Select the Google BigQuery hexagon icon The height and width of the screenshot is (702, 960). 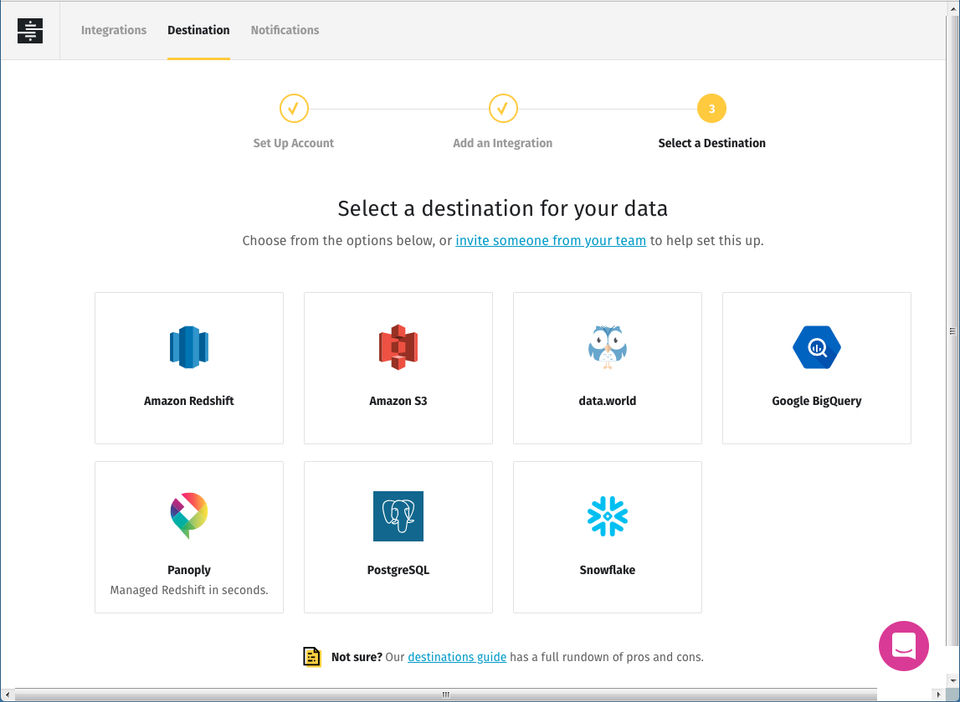point(816,347)
